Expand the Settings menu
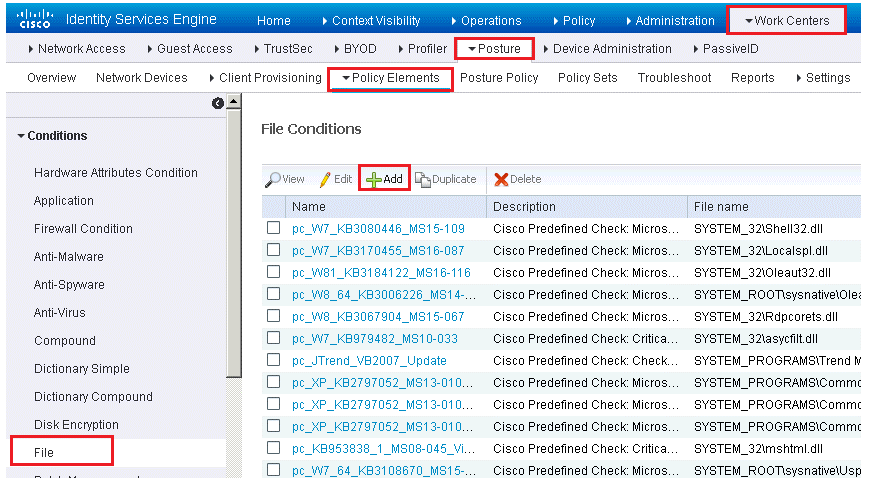The height and width of the screenshot is (484, 870). (823, 78)
